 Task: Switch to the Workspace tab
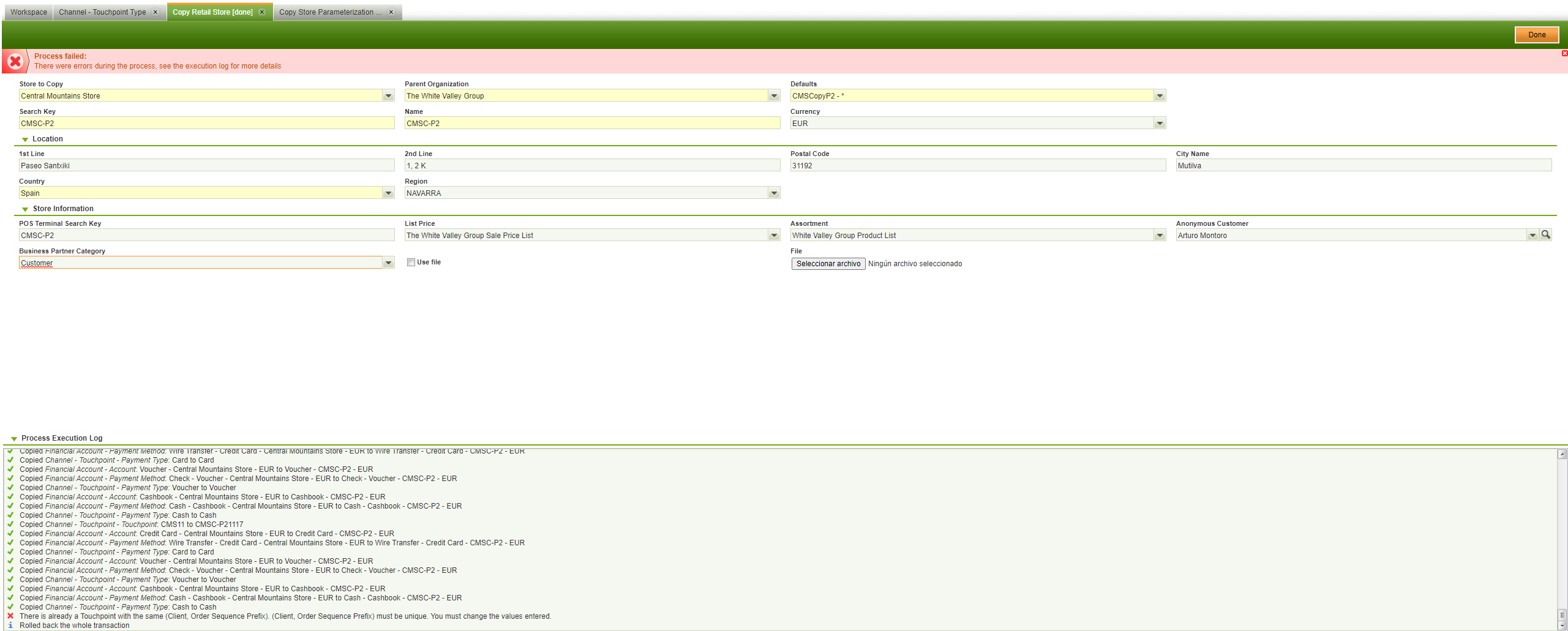click(x=28, y=12)
